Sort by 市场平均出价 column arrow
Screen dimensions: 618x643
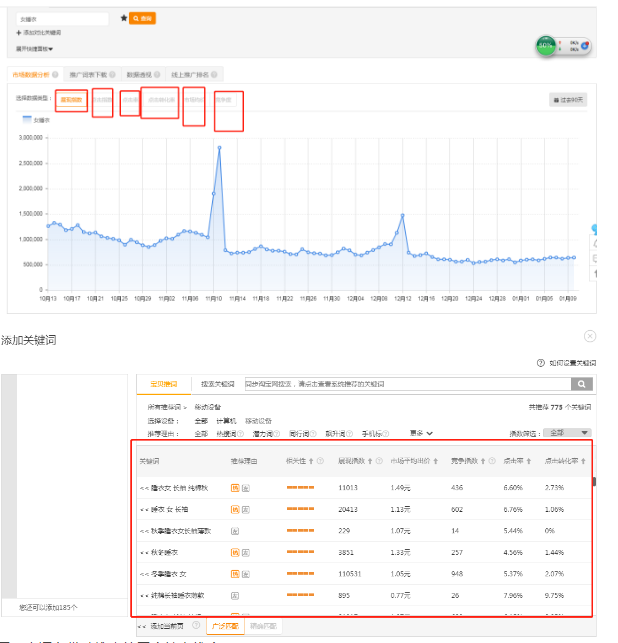click(x=436, y=461)
